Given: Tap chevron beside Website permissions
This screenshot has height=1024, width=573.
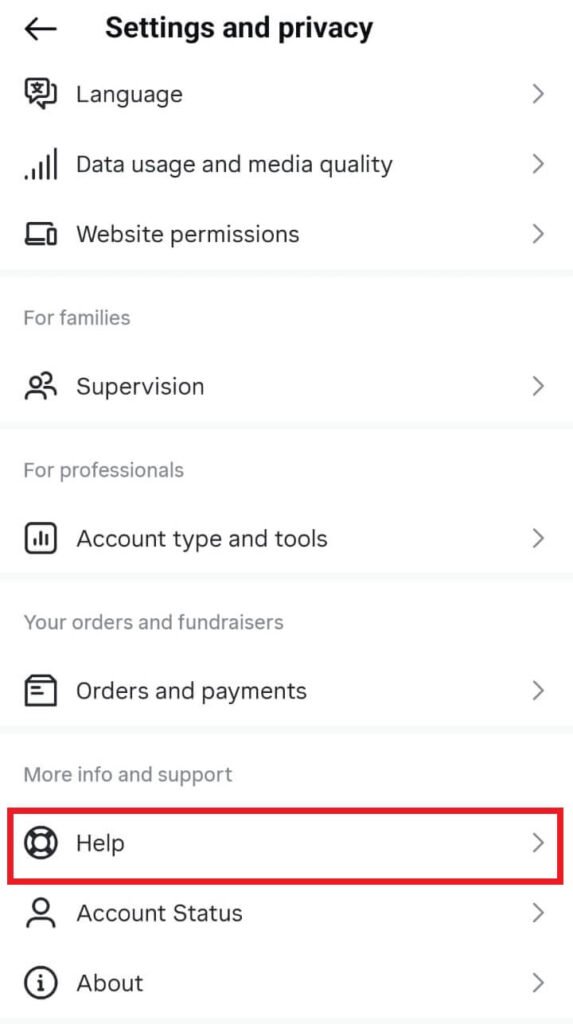Looking at the screenshot, I should (x=538, y=234).
